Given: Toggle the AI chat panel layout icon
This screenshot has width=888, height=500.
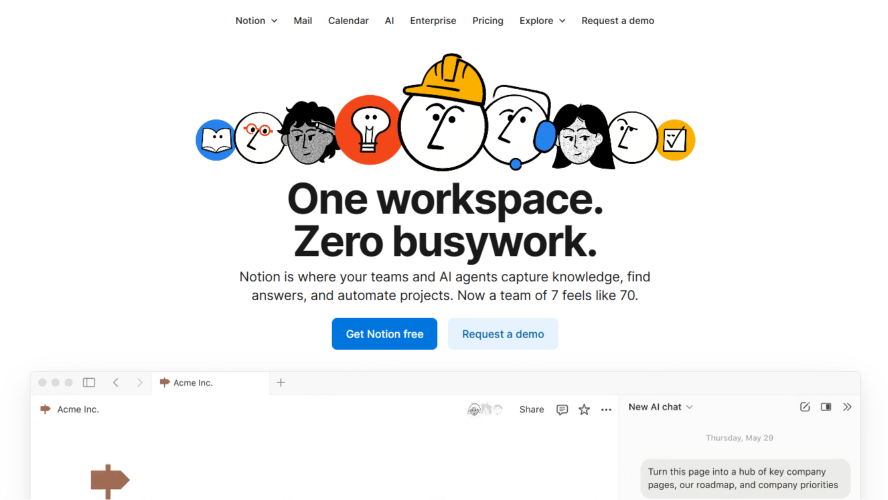Looking at the screenshot, I should coord(826,407).
